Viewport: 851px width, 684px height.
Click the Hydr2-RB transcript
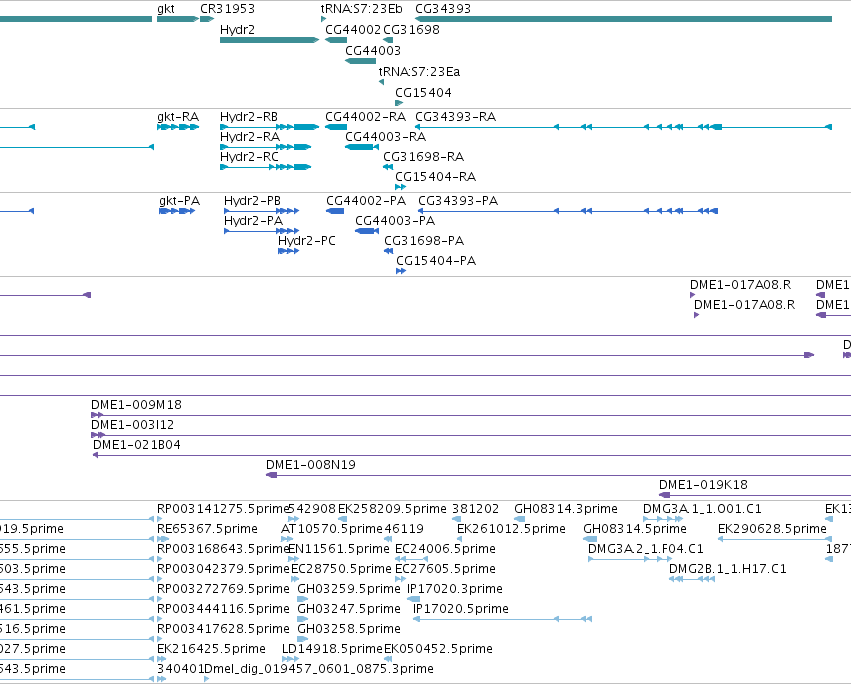point(269,127)
